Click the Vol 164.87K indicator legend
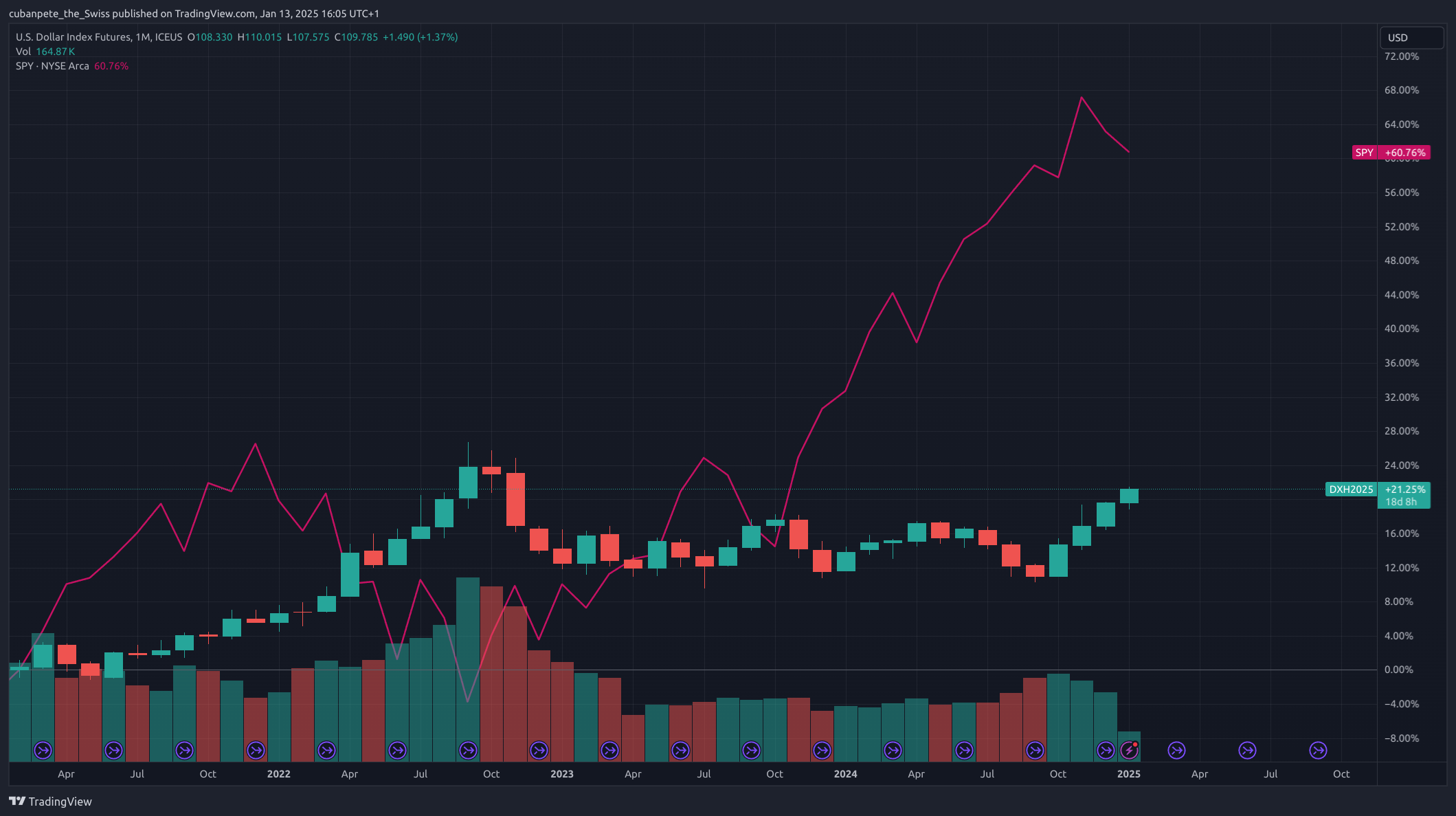 [45, 52]
